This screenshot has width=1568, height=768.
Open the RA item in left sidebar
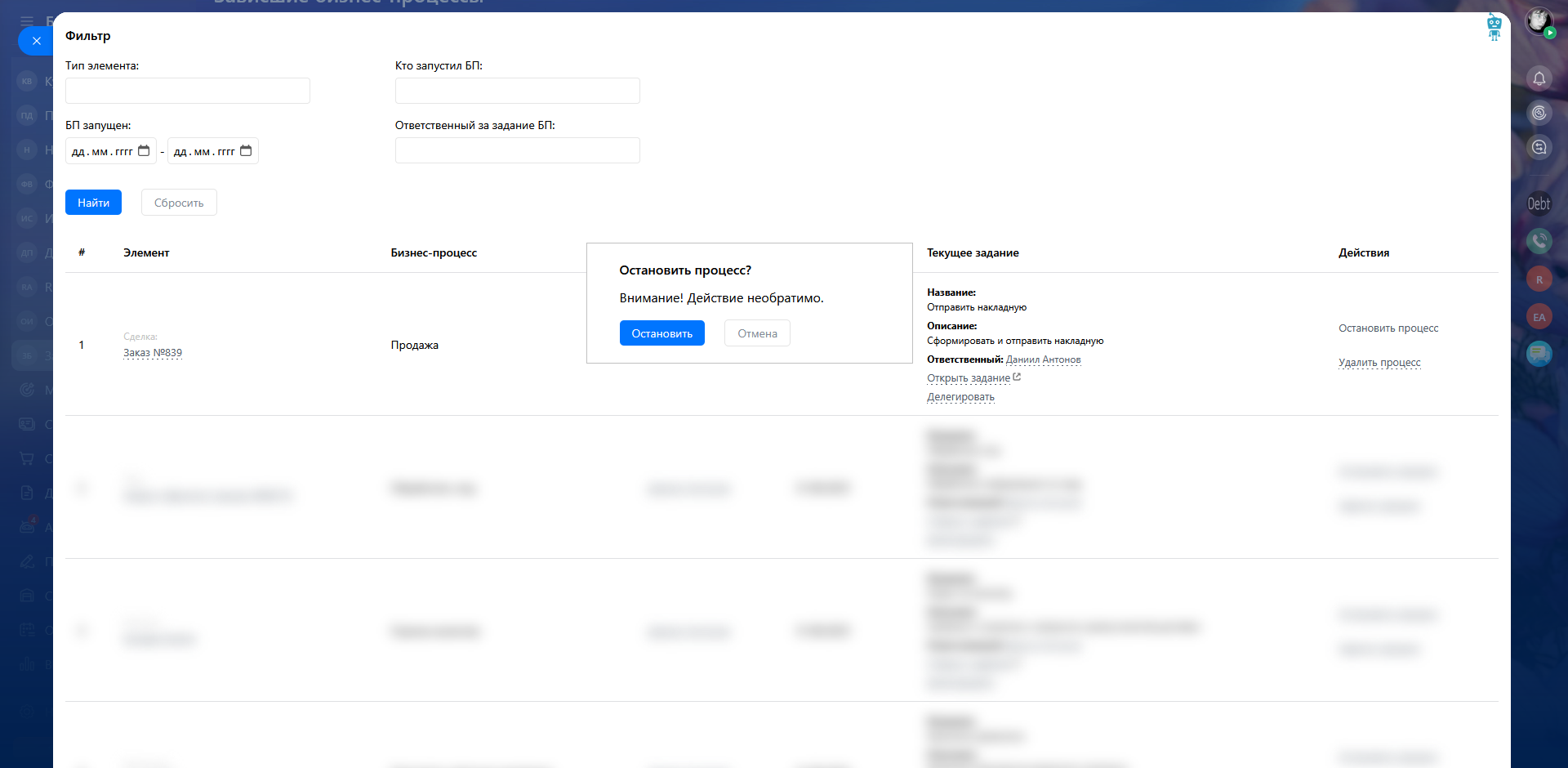pos(27,287)
